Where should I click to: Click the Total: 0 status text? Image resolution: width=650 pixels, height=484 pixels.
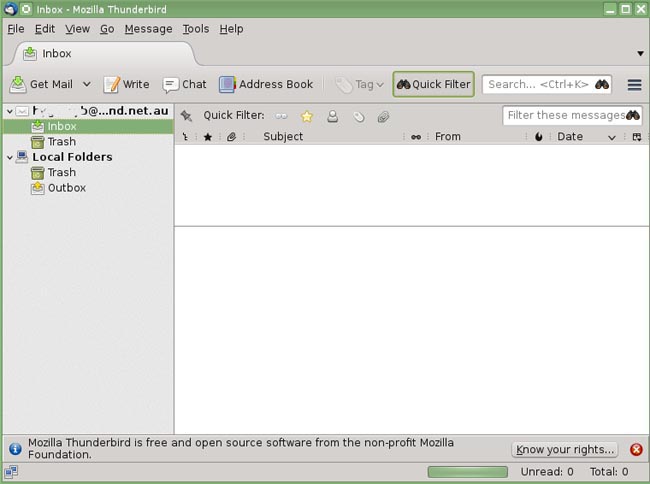click(x=609, y=472)
